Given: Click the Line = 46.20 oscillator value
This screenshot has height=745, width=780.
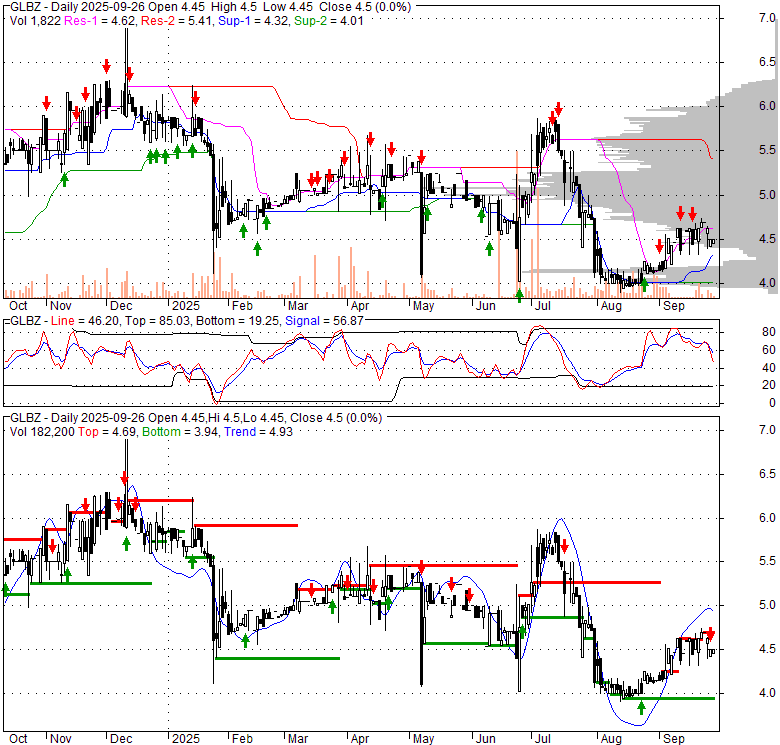Looking at the screenshot, I should pyautogui.click(x=85, y=321).
